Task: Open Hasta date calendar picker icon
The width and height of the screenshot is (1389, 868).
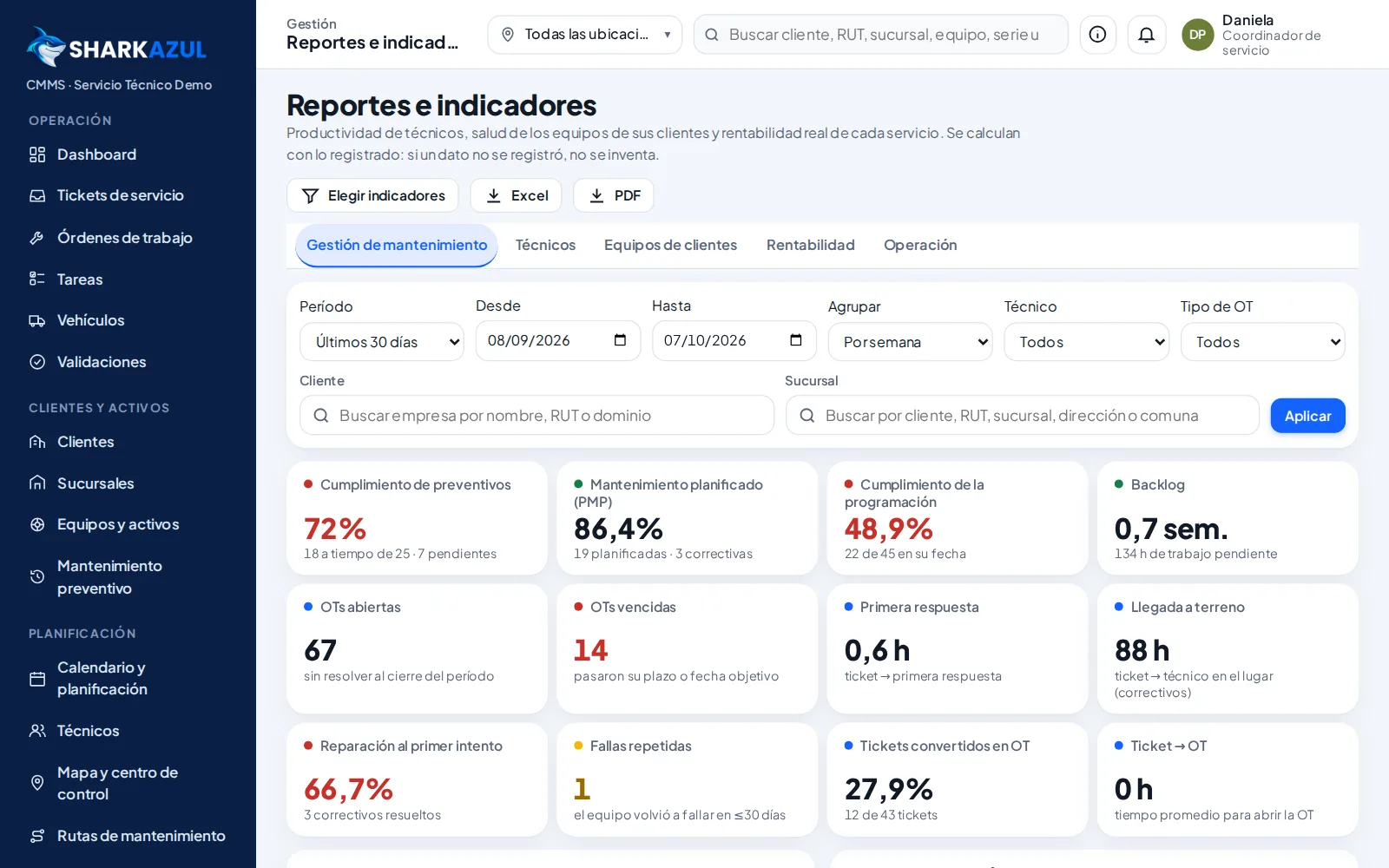Action: click(x=796, y=340)
